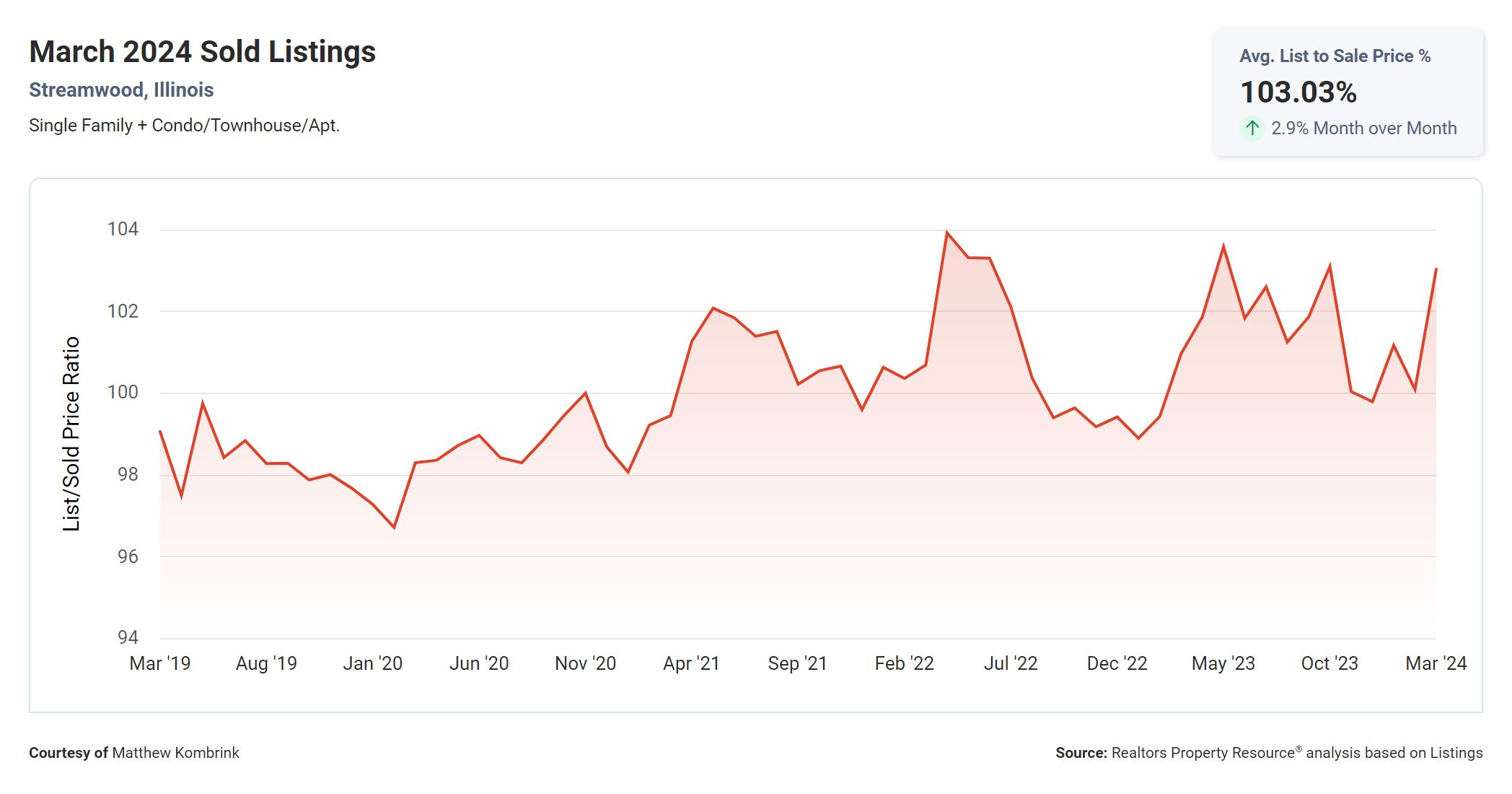The width and height of the screenshot is (1512, 794).
Task: Click Courtesy of Matthew Kombrink text
Action: [134, 753]
